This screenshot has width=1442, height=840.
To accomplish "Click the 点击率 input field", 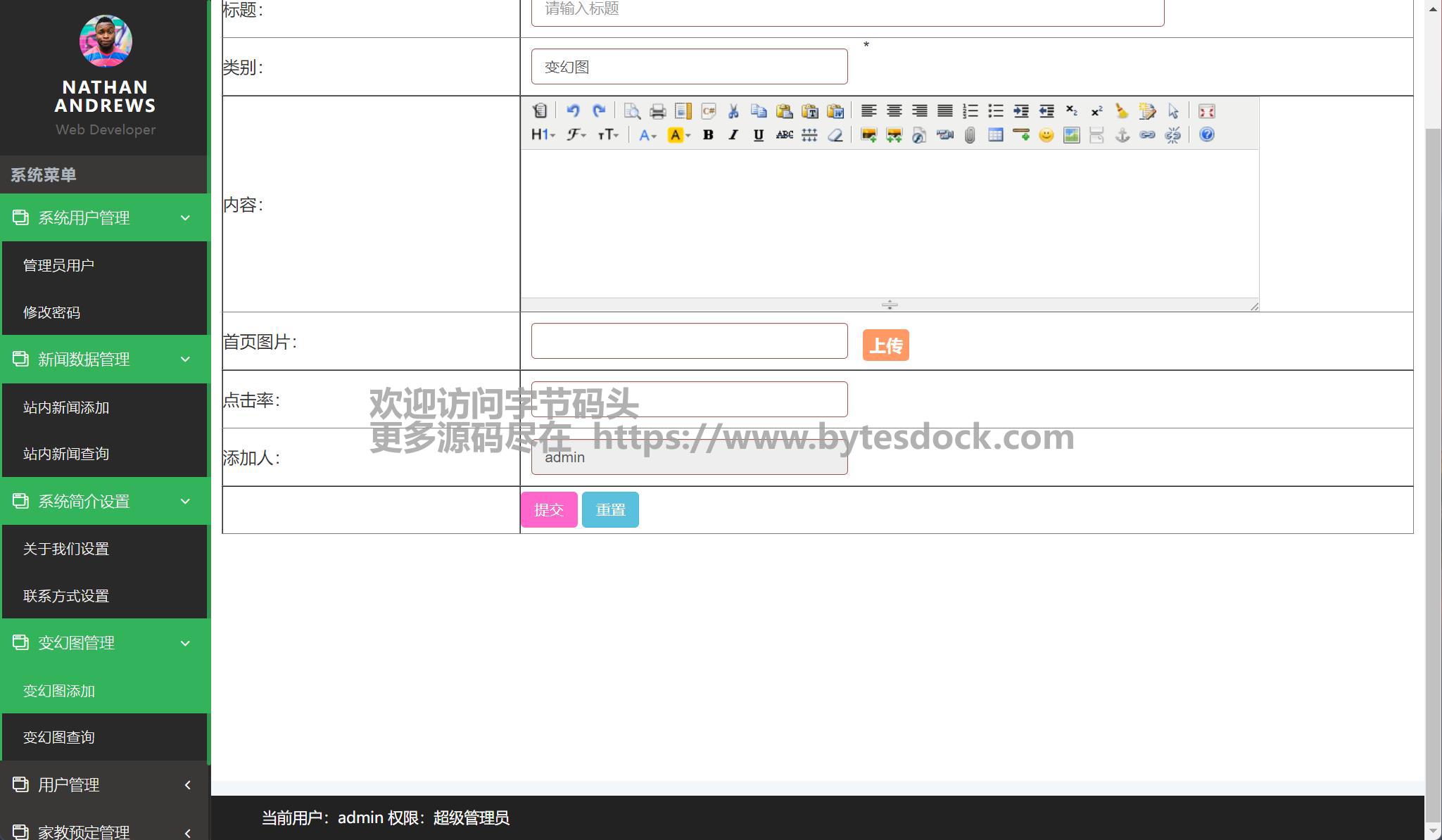I will [689, 400].
